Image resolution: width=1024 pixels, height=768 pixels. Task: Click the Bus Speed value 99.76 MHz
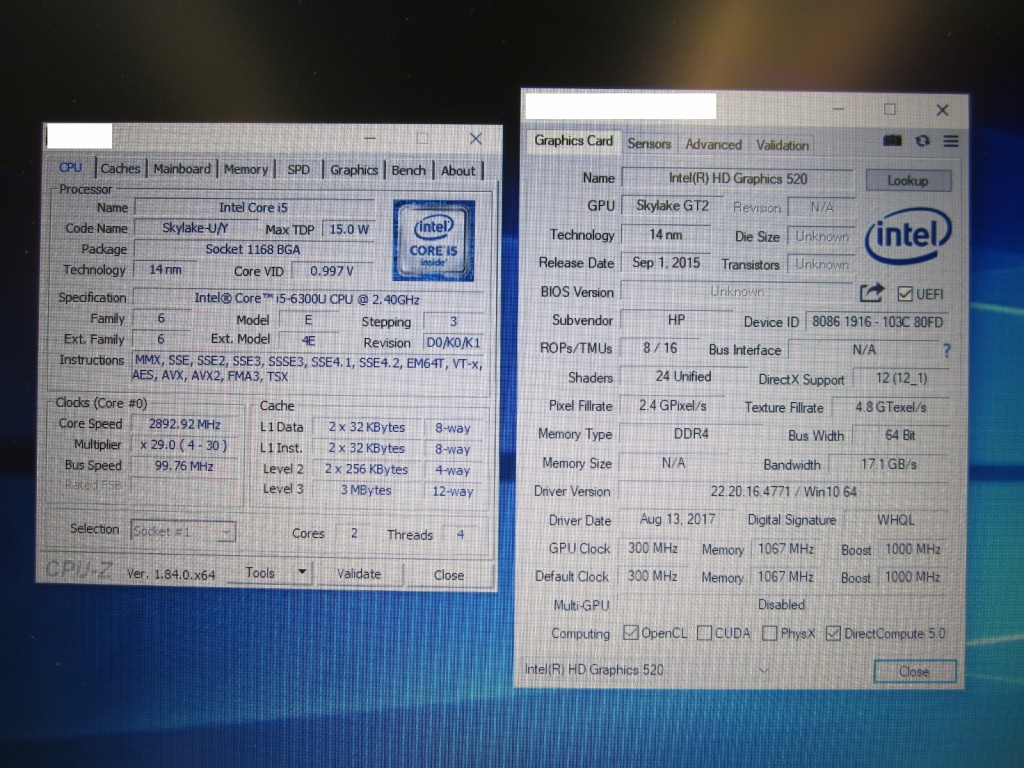click(x=185, y=466)
